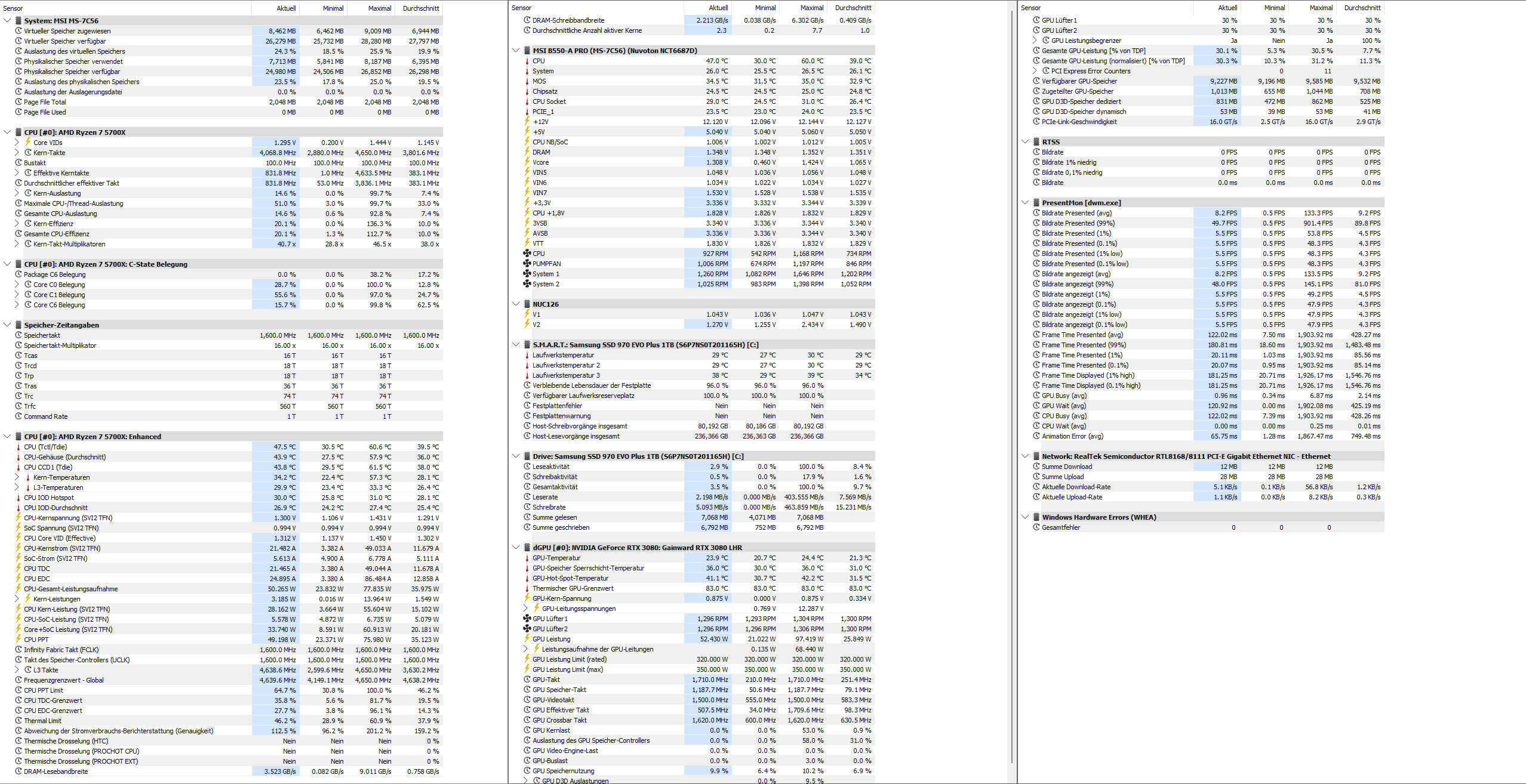This screenshot has width=1526, height=784.
Task: Expand the GPU-Leitungsspannungen row
Action: point(525,609)
